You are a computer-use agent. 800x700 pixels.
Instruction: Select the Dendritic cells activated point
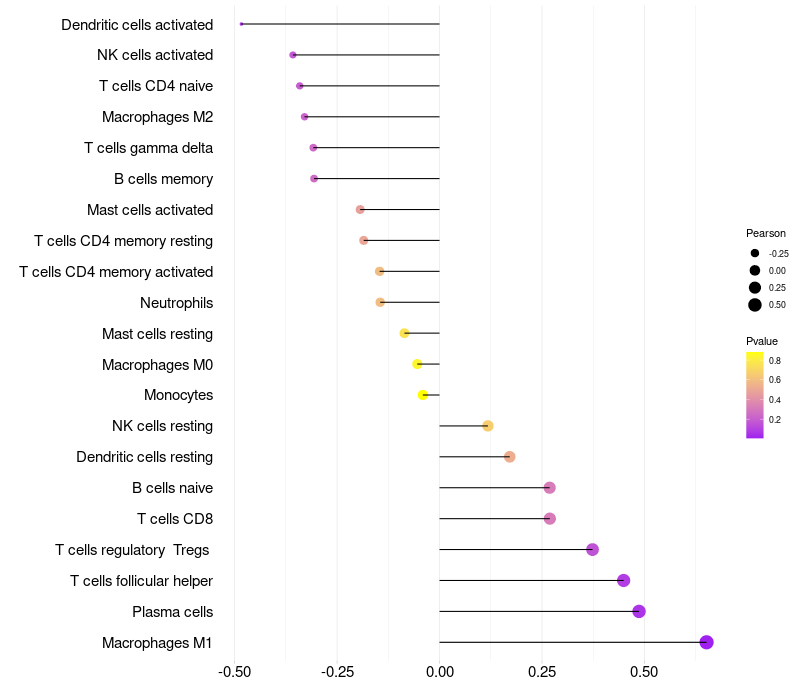(241, 24)
